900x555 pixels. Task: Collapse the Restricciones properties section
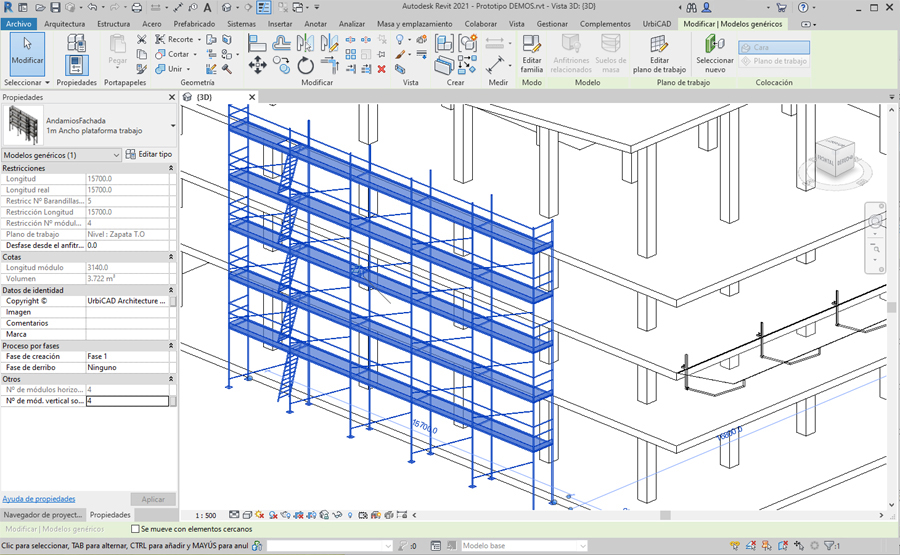point(172,168)
